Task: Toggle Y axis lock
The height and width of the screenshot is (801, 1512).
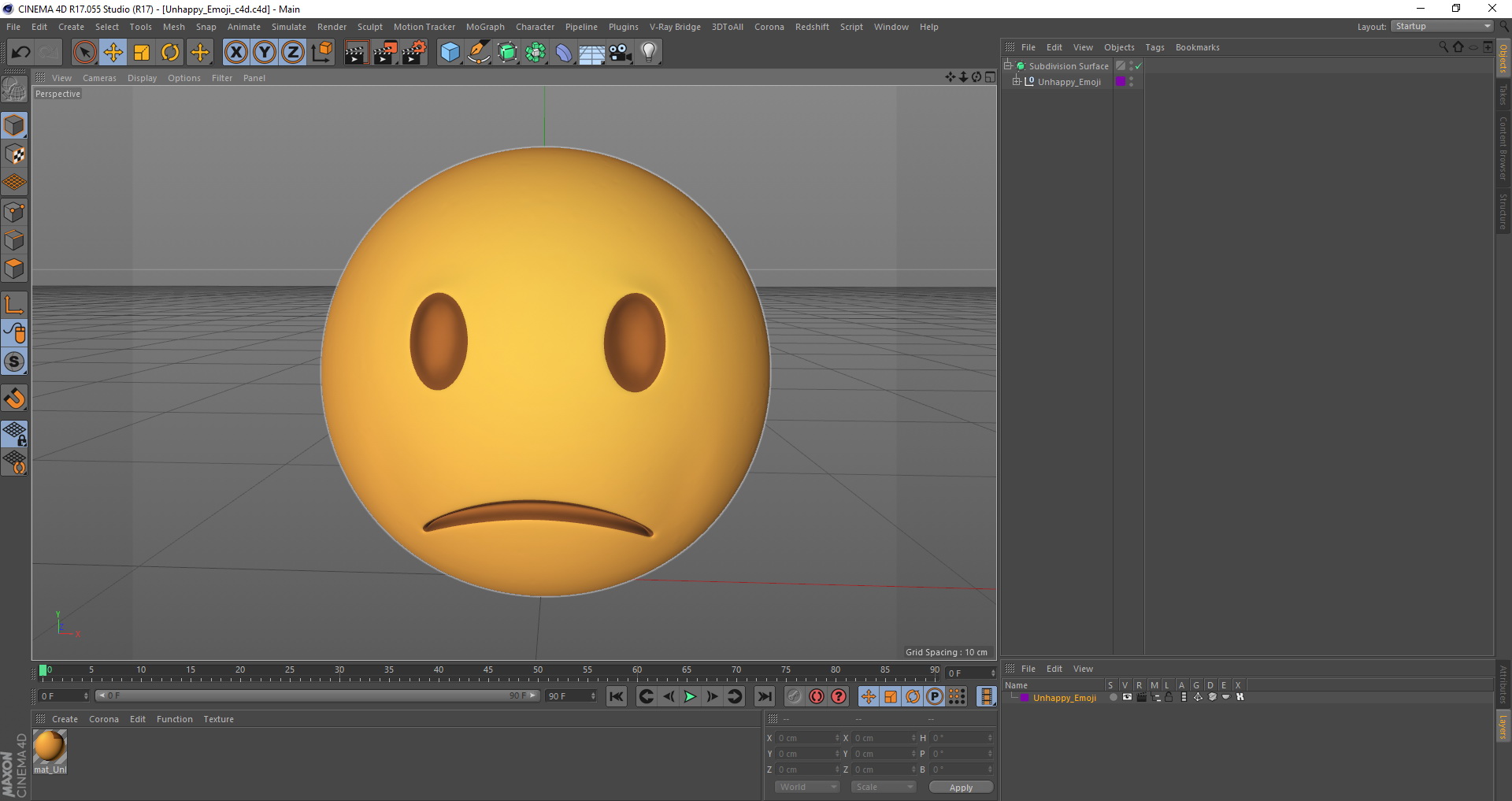Action: (x=265, y=53)
